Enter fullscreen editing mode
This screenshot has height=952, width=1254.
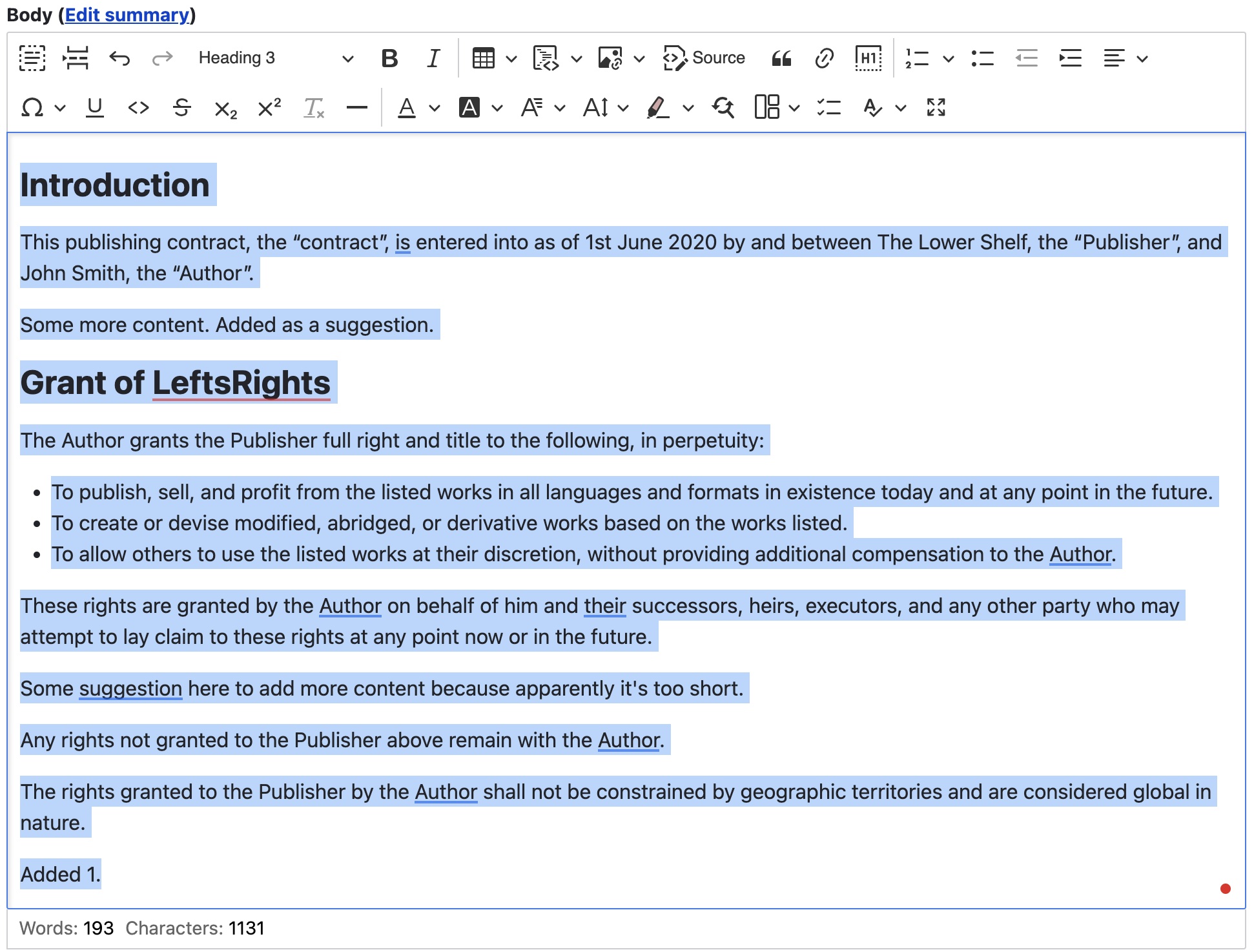pos(936,107)
